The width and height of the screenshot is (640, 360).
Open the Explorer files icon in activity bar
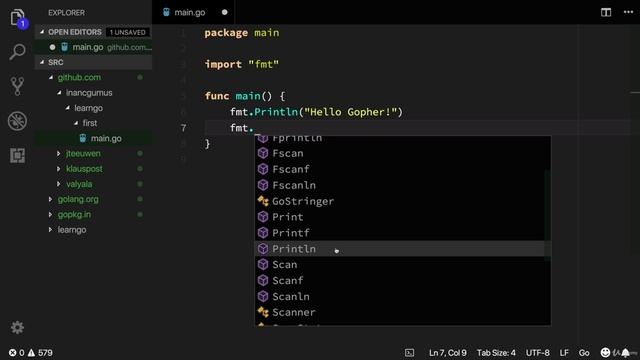coord(17,18)
